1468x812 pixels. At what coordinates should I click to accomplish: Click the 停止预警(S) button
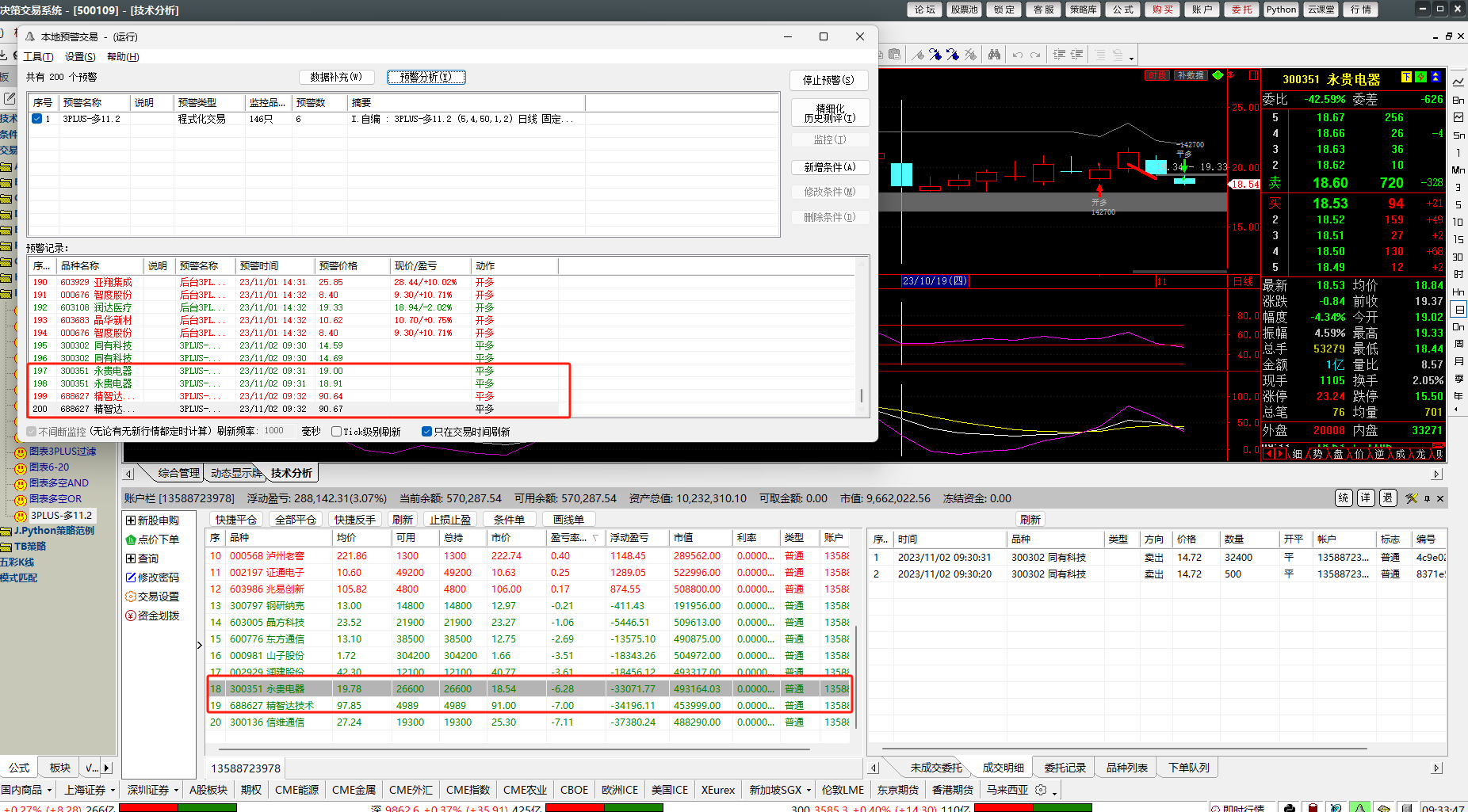[829, 80]
